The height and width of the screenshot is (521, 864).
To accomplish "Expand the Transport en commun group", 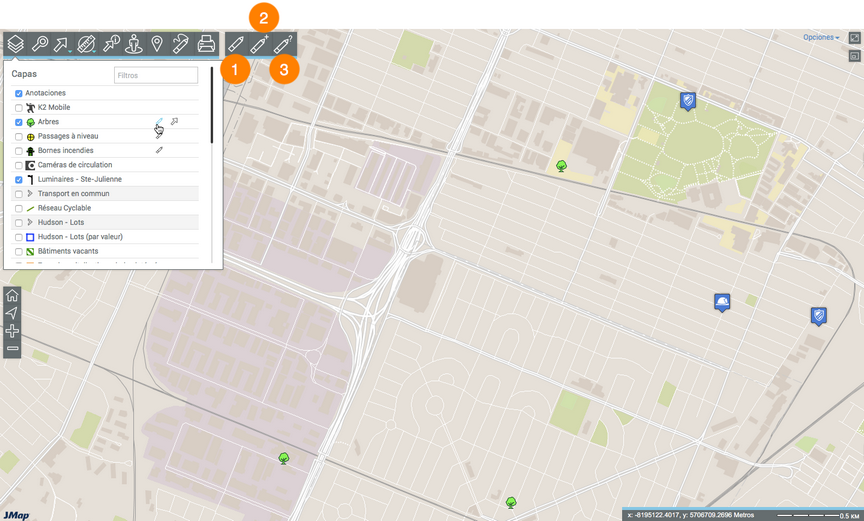I will 30,193.
